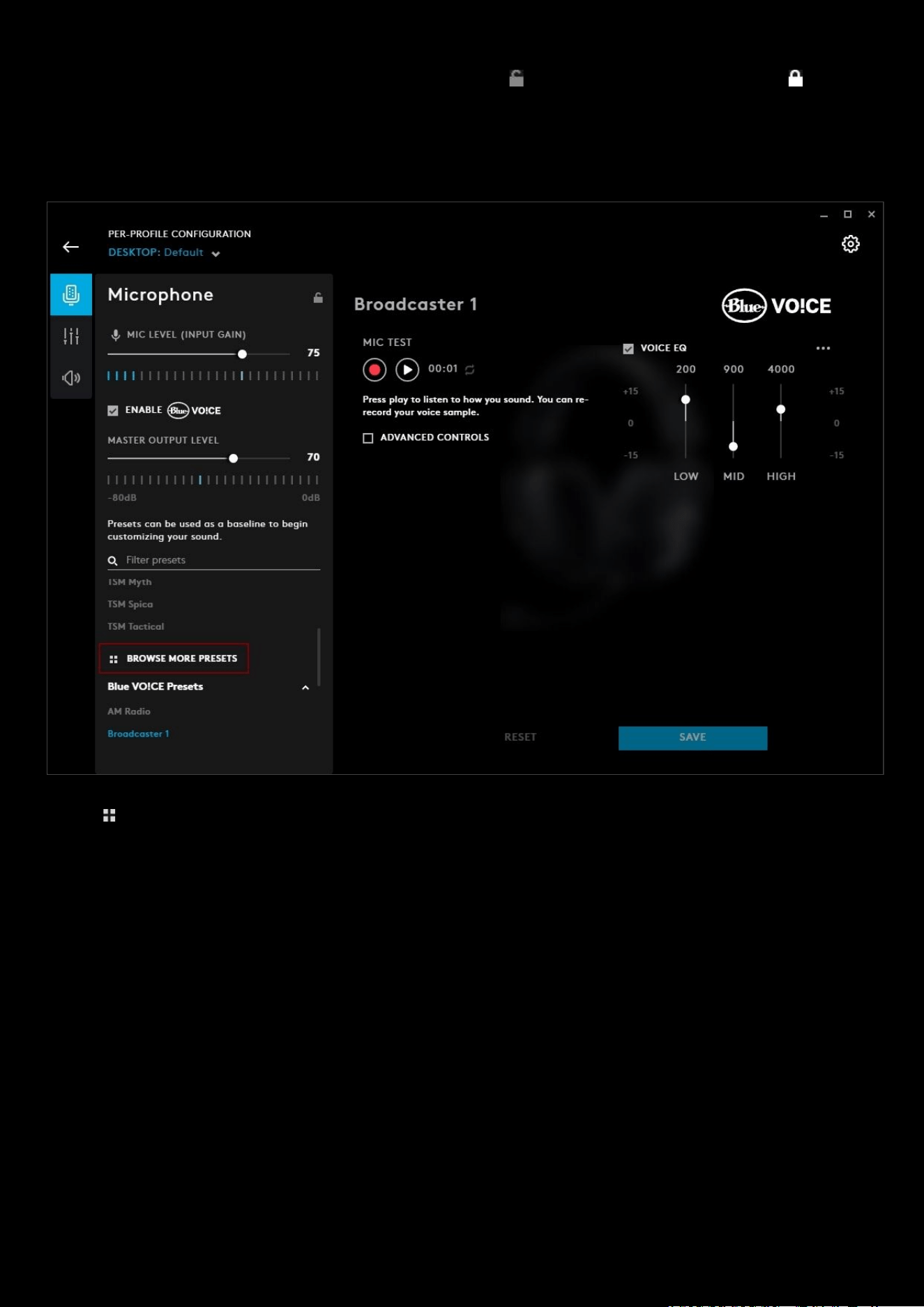Adjust the Master Output Level slider
Image resolution: width=924 pixels, height=1307 pixels.
click(234, 458)
